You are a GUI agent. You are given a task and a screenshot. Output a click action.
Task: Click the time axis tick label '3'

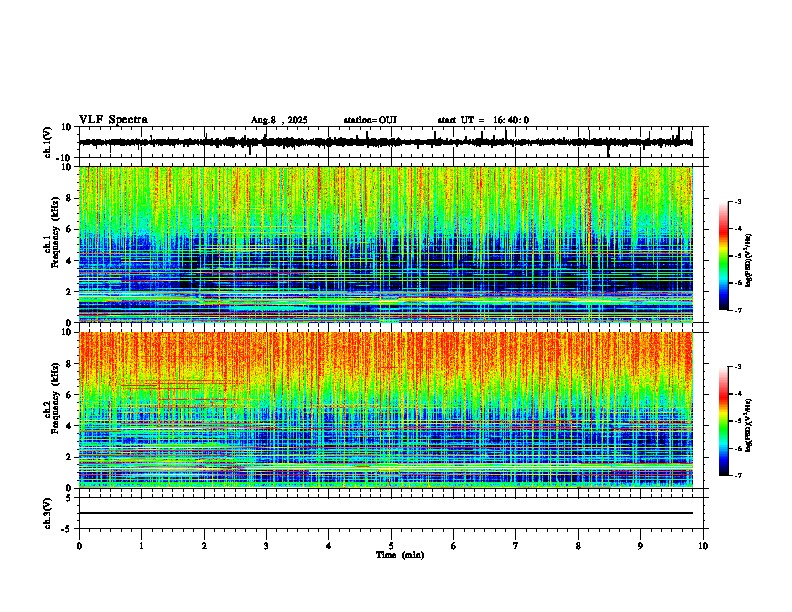pos(266,546)
